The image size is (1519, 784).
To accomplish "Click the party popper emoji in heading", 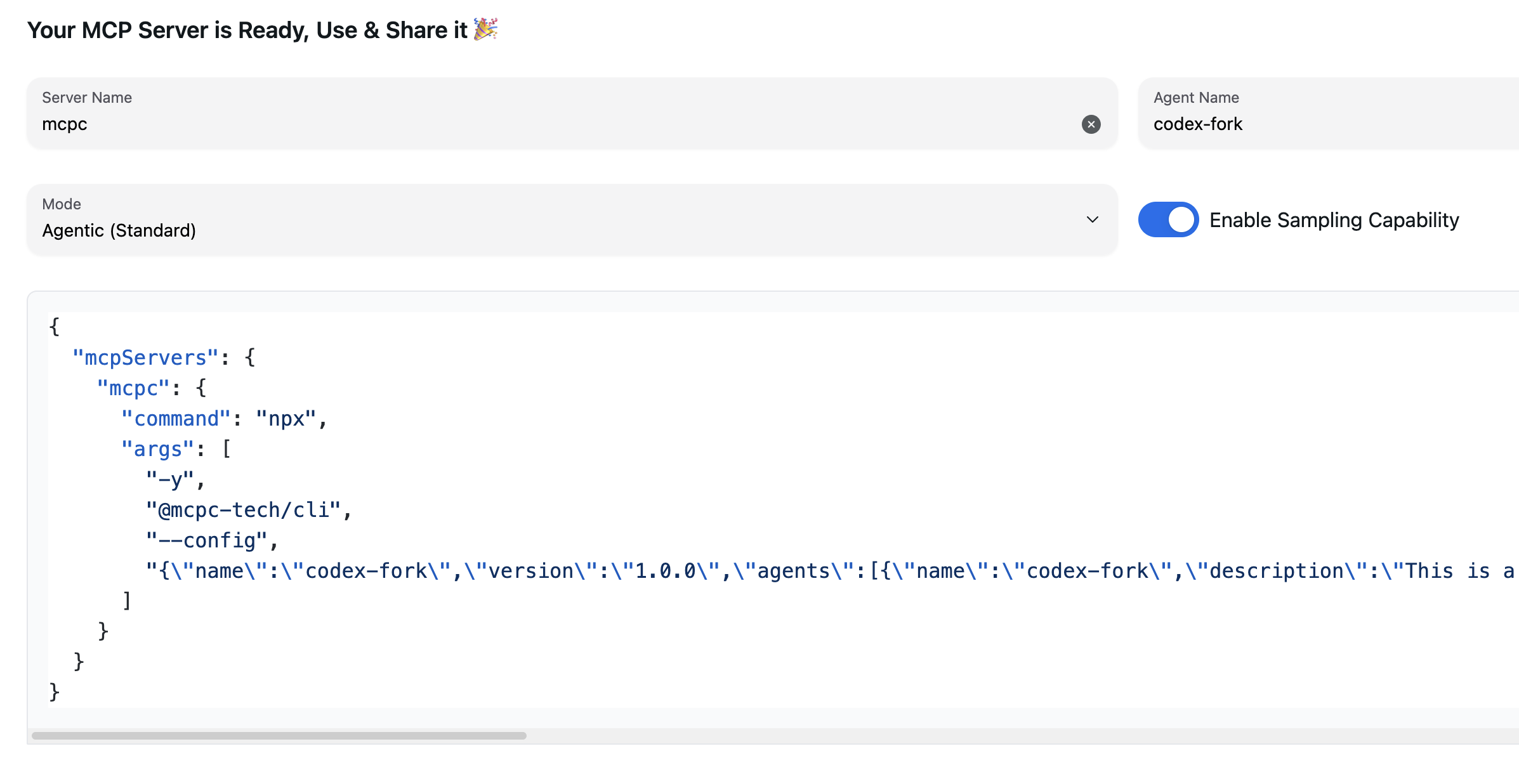I will [485, 29].
